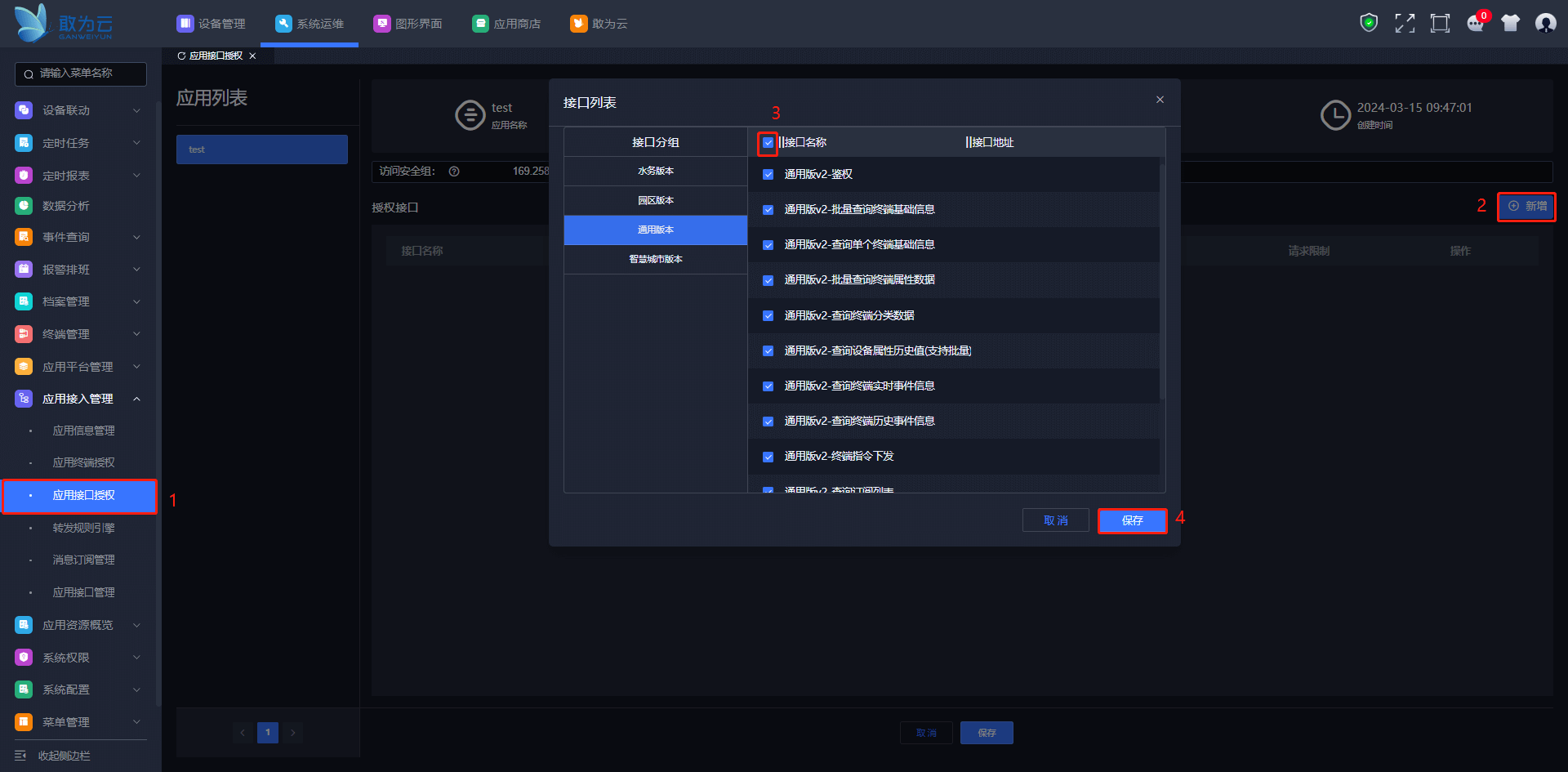Open 应用信息管理 submenu item
The image size is (1568, 772).
click(x=83, y=431)
